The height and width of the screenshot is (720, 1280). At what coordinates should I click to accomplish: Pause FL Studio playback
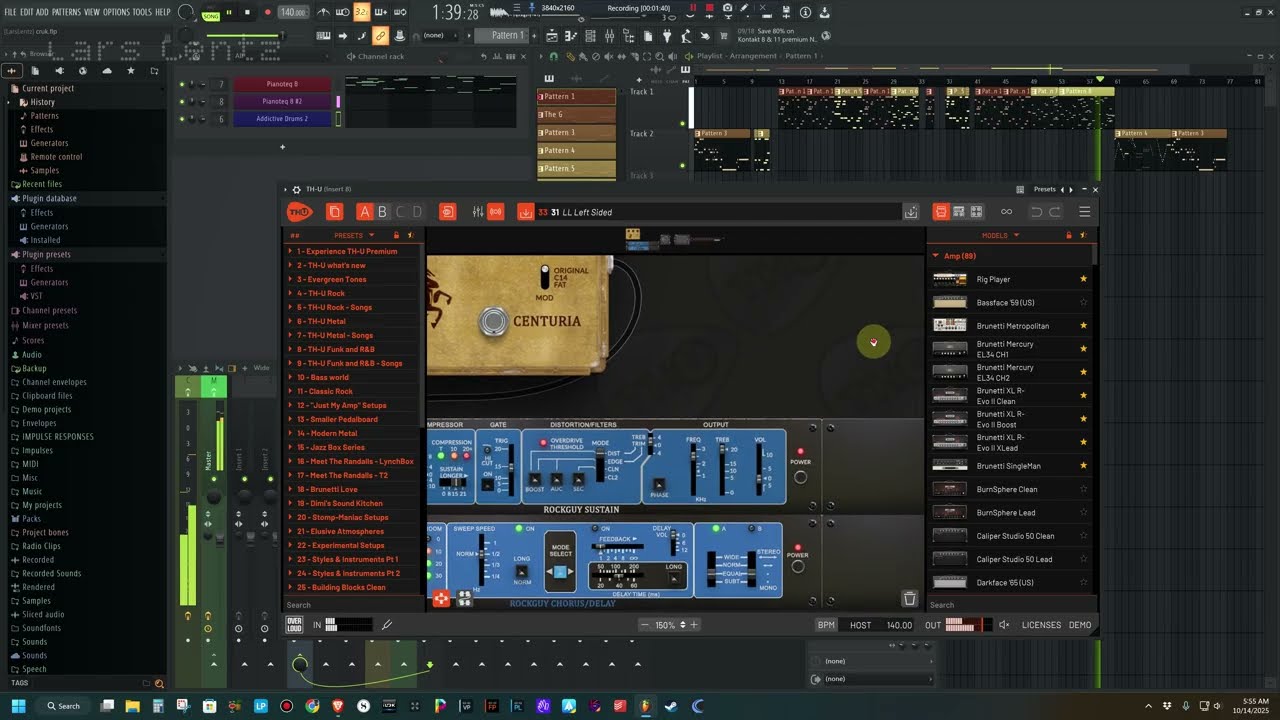[229, 12]
